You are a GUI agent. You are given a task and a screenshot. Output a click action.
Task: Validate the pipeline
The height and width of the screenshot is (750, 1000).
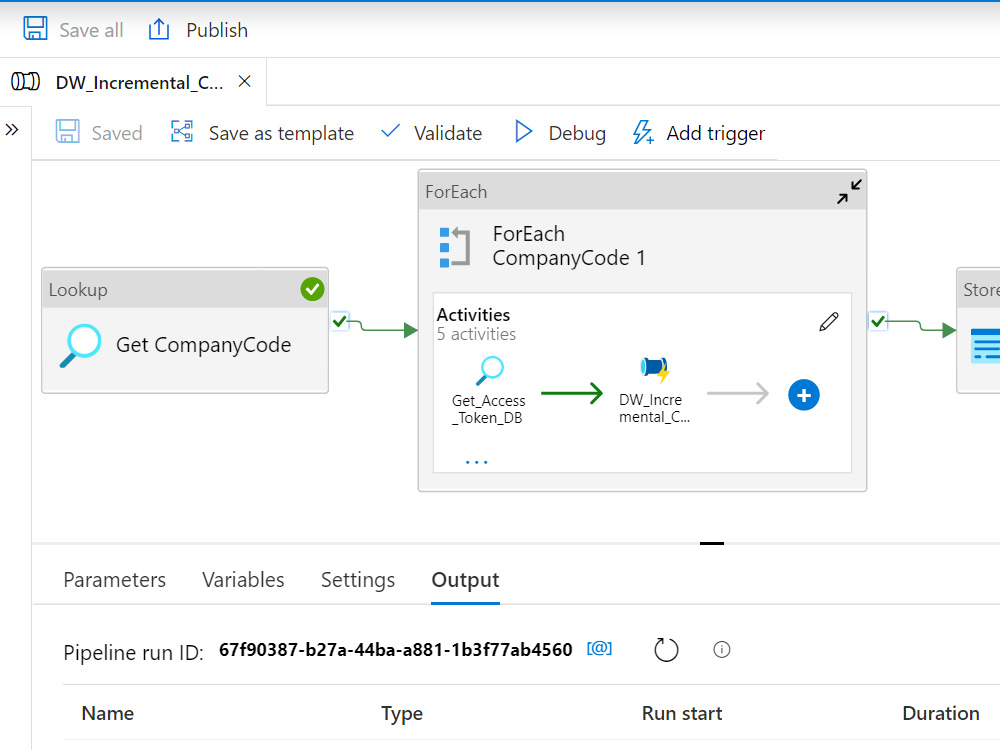[x=448, y=133]
